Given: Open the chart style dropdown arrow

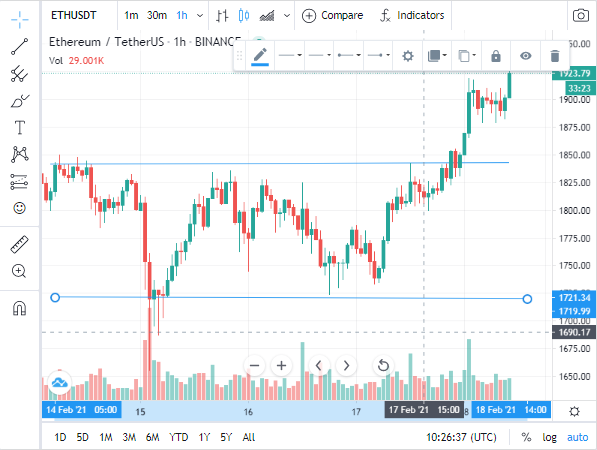Looking at the screenshot, I should tap(287, 16).
